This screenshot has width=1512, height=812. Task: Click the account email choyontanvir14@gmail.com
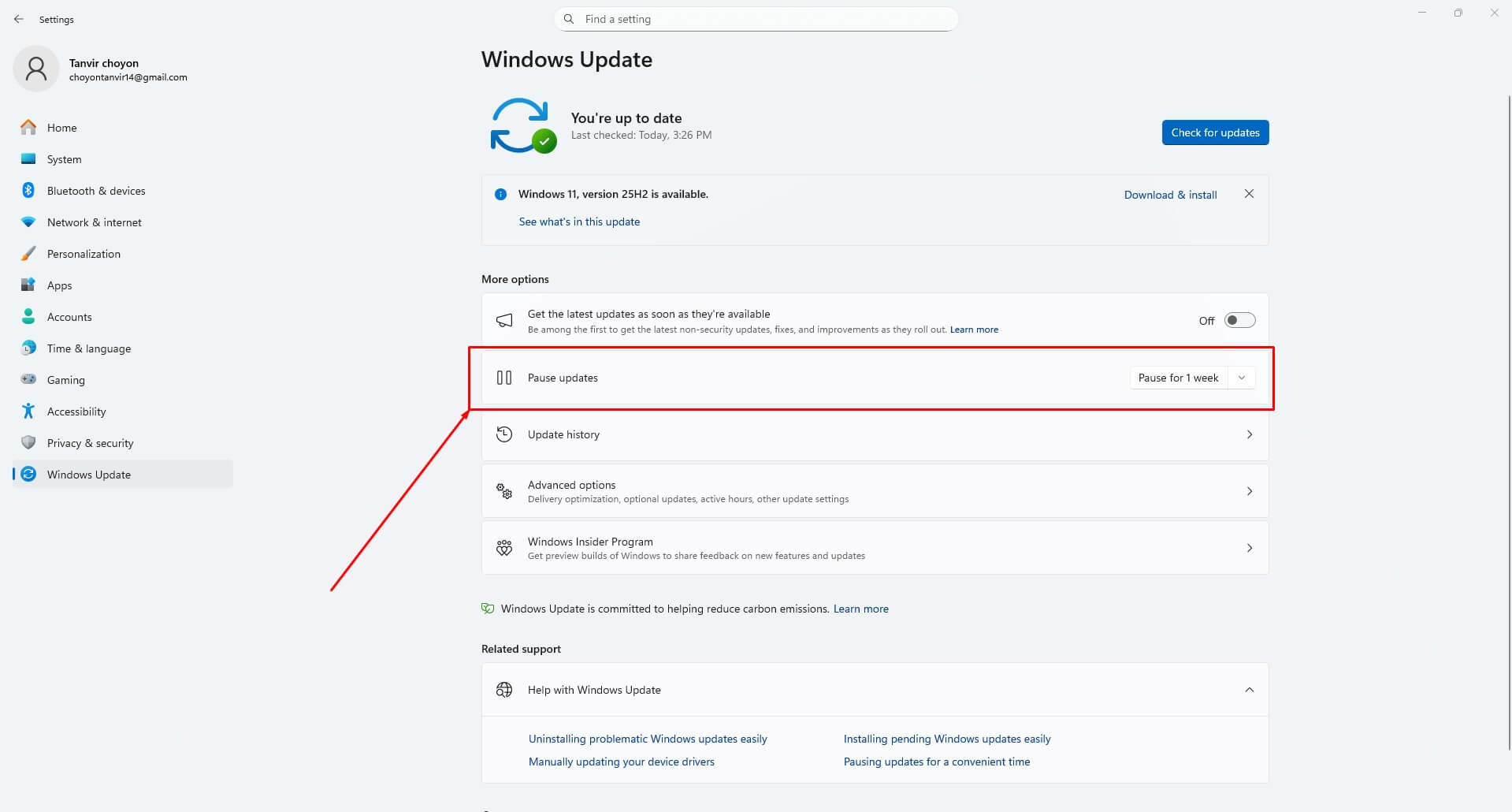coord(128,77)
